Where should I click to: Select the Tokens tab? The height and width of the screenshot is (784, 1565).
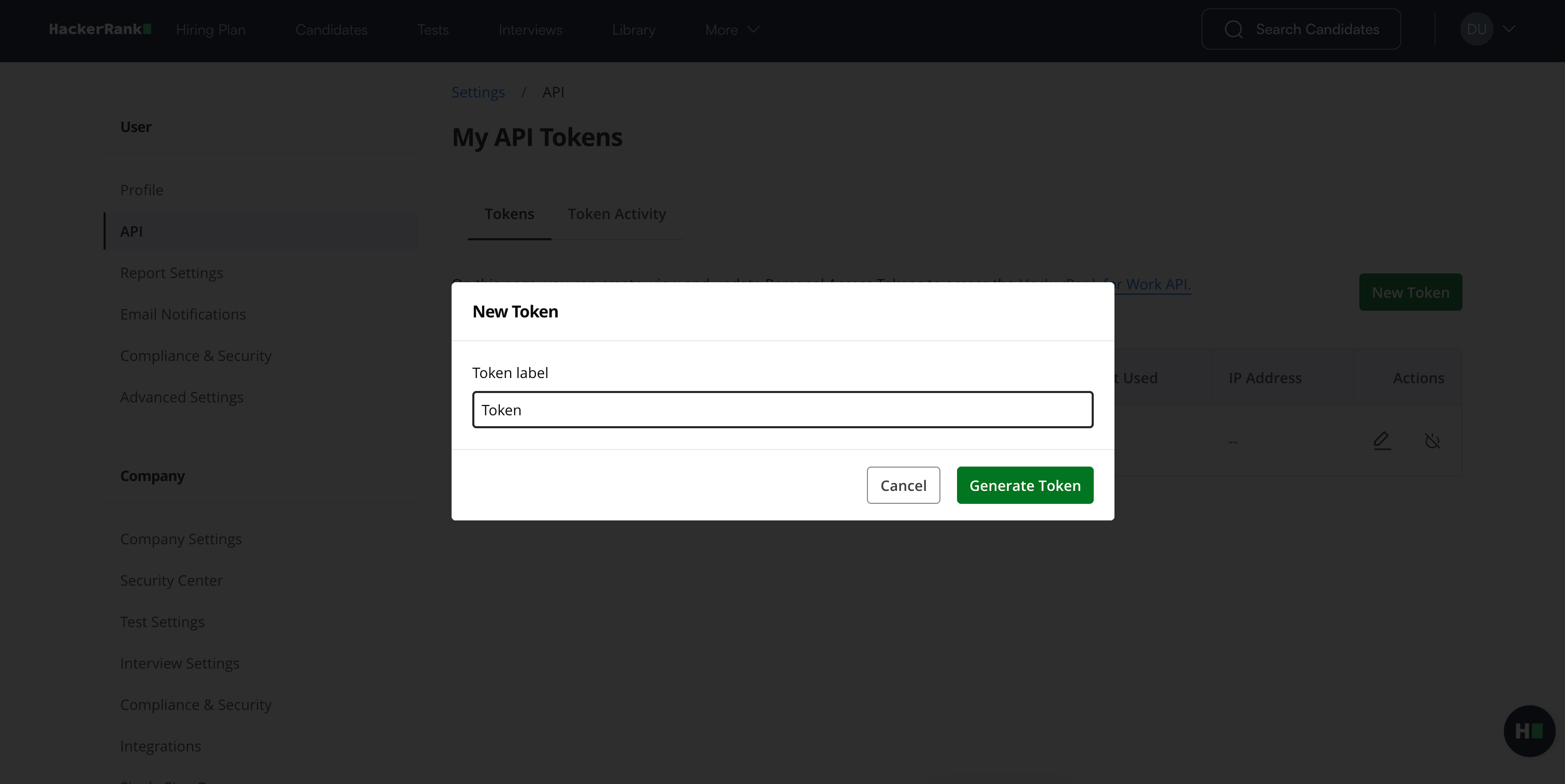point(509,214)
